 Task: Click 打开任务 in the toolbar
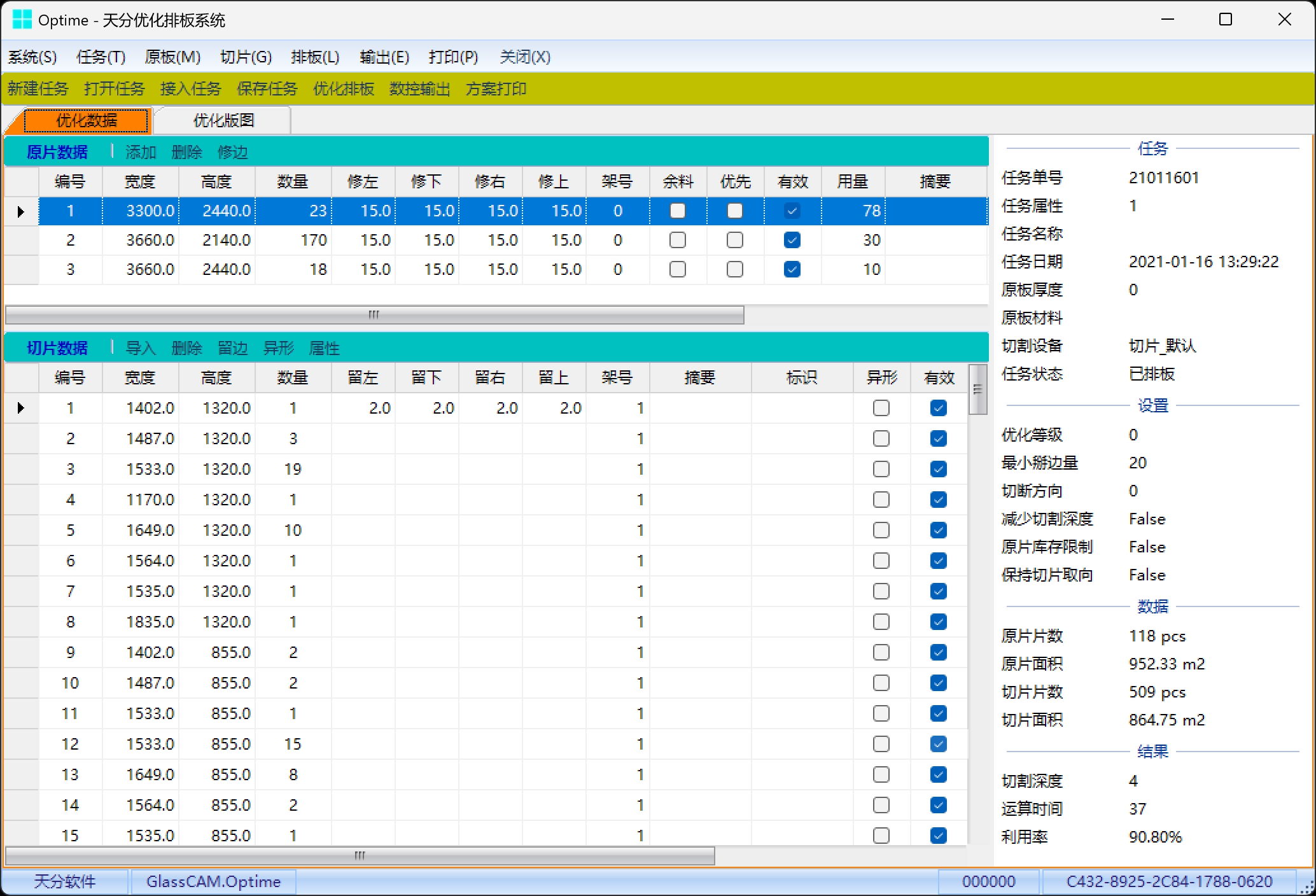(x=114, y=88)
